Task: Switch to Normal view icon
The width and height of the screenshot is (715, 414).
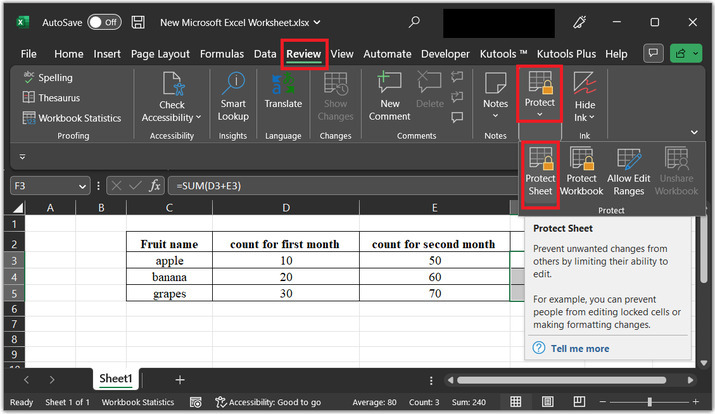Action: [516, 401]
